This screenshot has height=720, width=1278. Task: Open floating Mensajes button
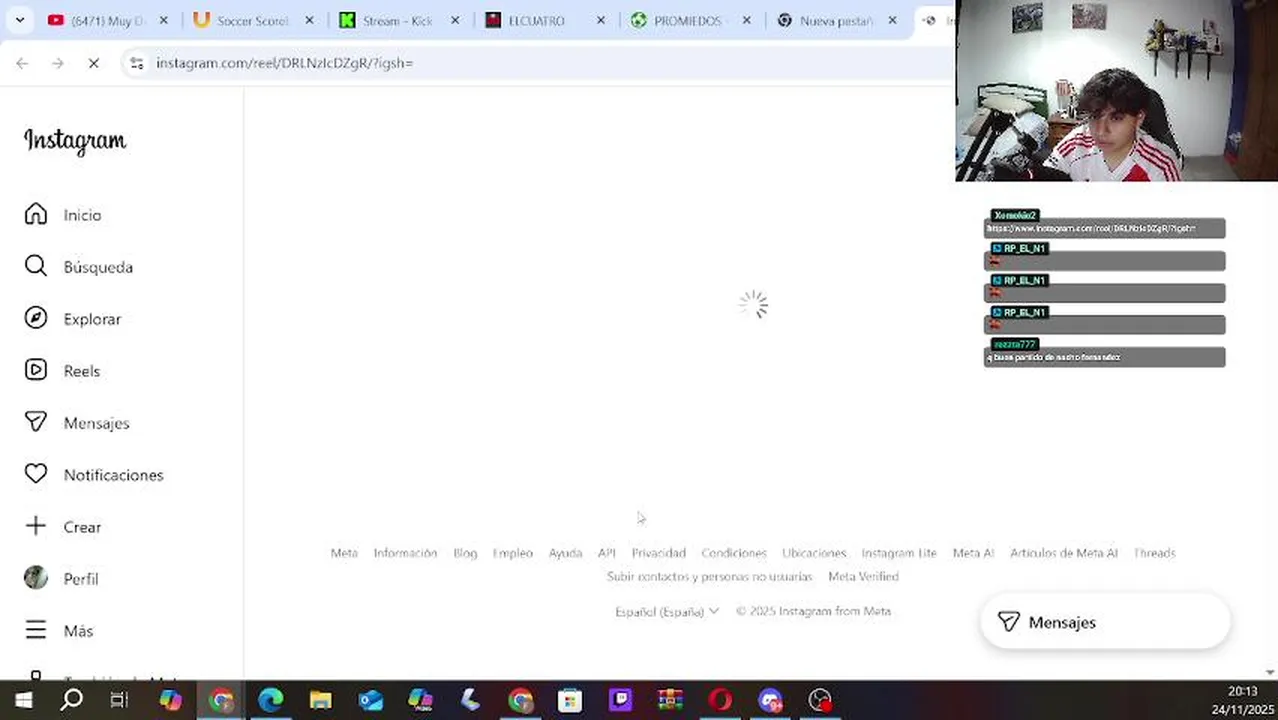click(x=1105, y=622)
